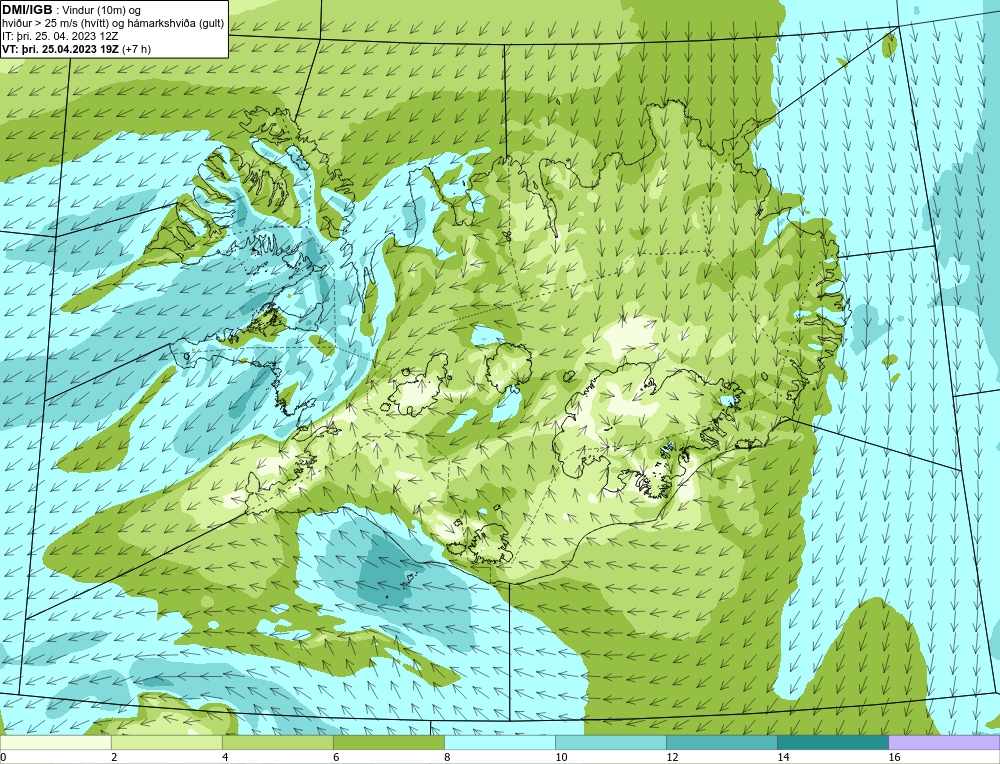
Task: Click the legend scale label '10'
Action: (561, 757)
